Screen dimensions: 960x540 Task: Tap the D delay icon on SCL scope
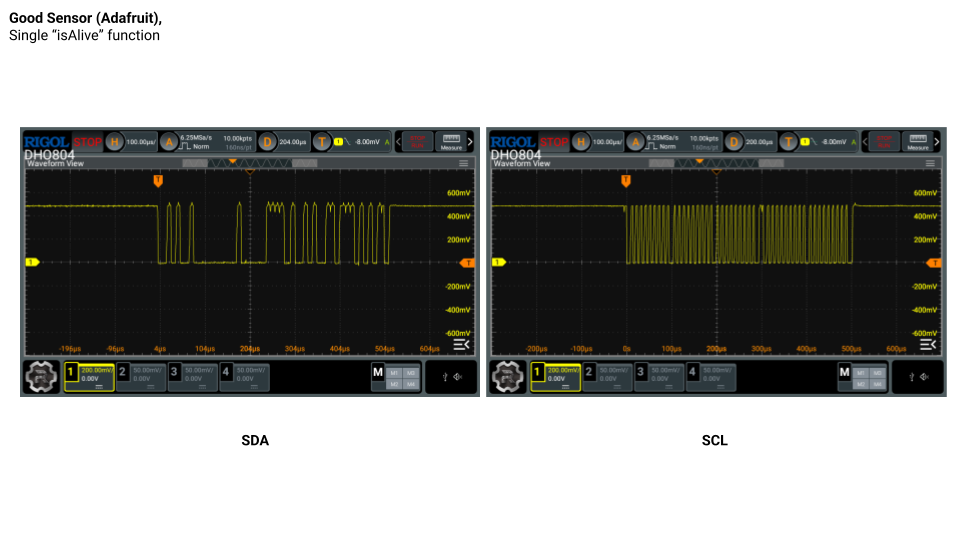[x=733, y=142]
